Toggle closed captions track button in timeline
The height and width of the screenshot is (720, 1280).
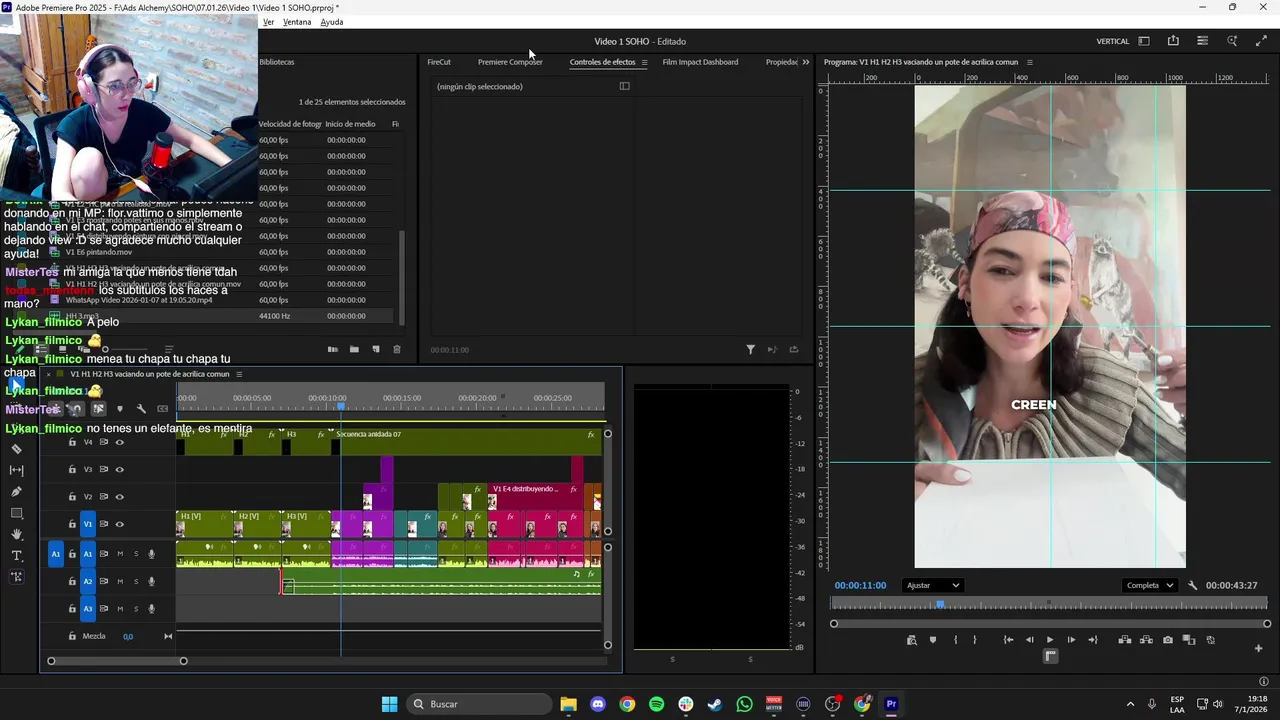pyautogui.click(x=162, y=408)
